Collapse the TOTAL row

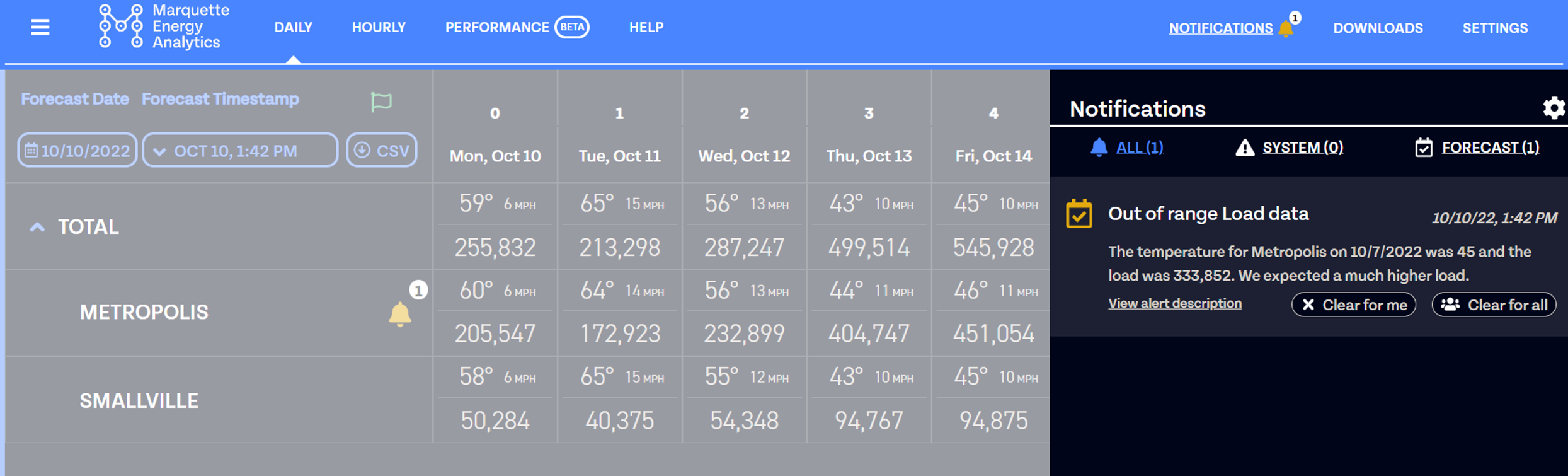[37, 227]
